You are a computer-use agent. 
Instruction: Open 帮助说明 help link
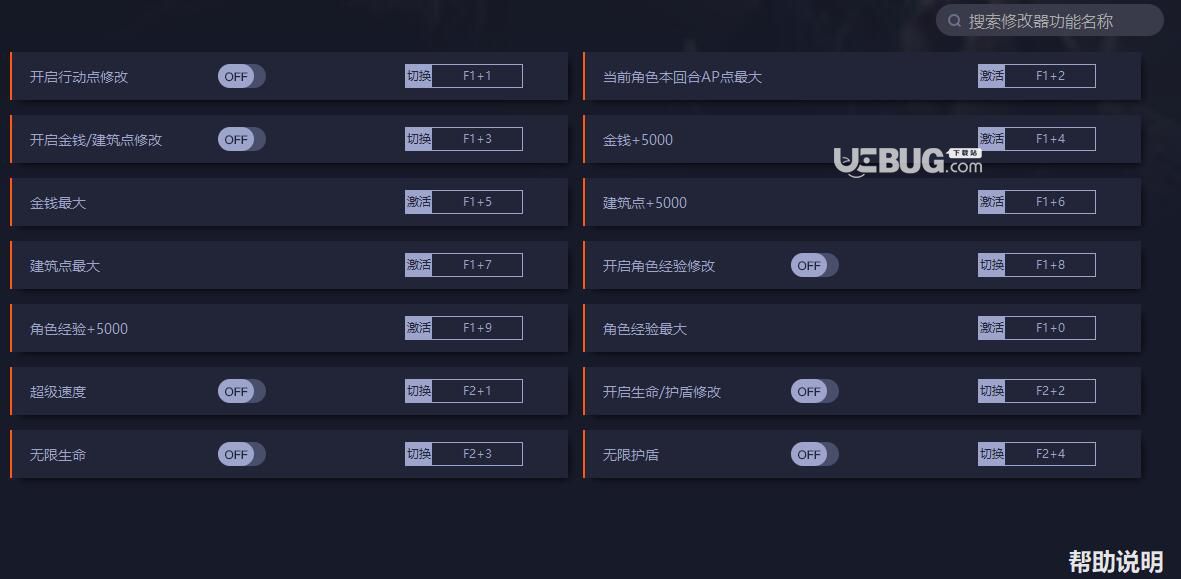1115,561
